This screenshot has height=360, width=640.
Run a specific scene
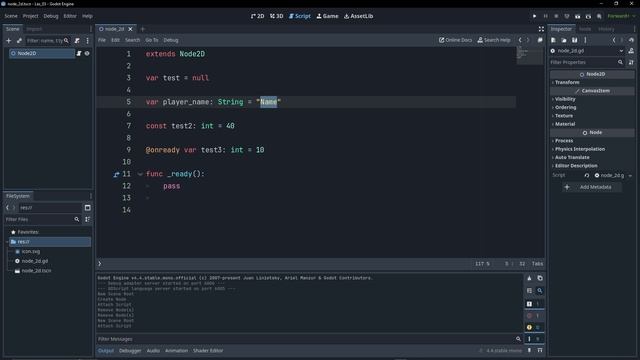coord(588,16)
